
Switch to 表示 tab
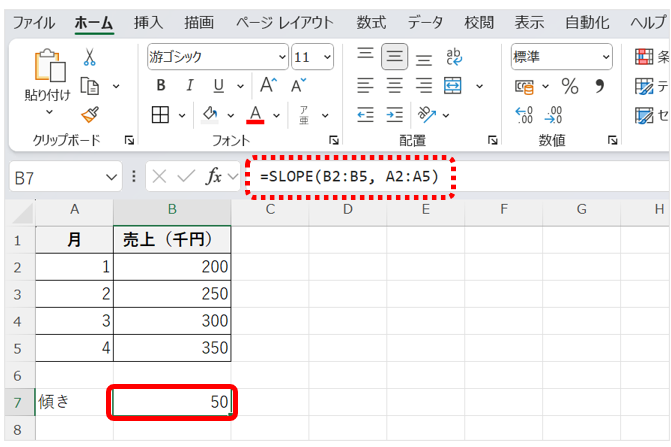[529, 23]
